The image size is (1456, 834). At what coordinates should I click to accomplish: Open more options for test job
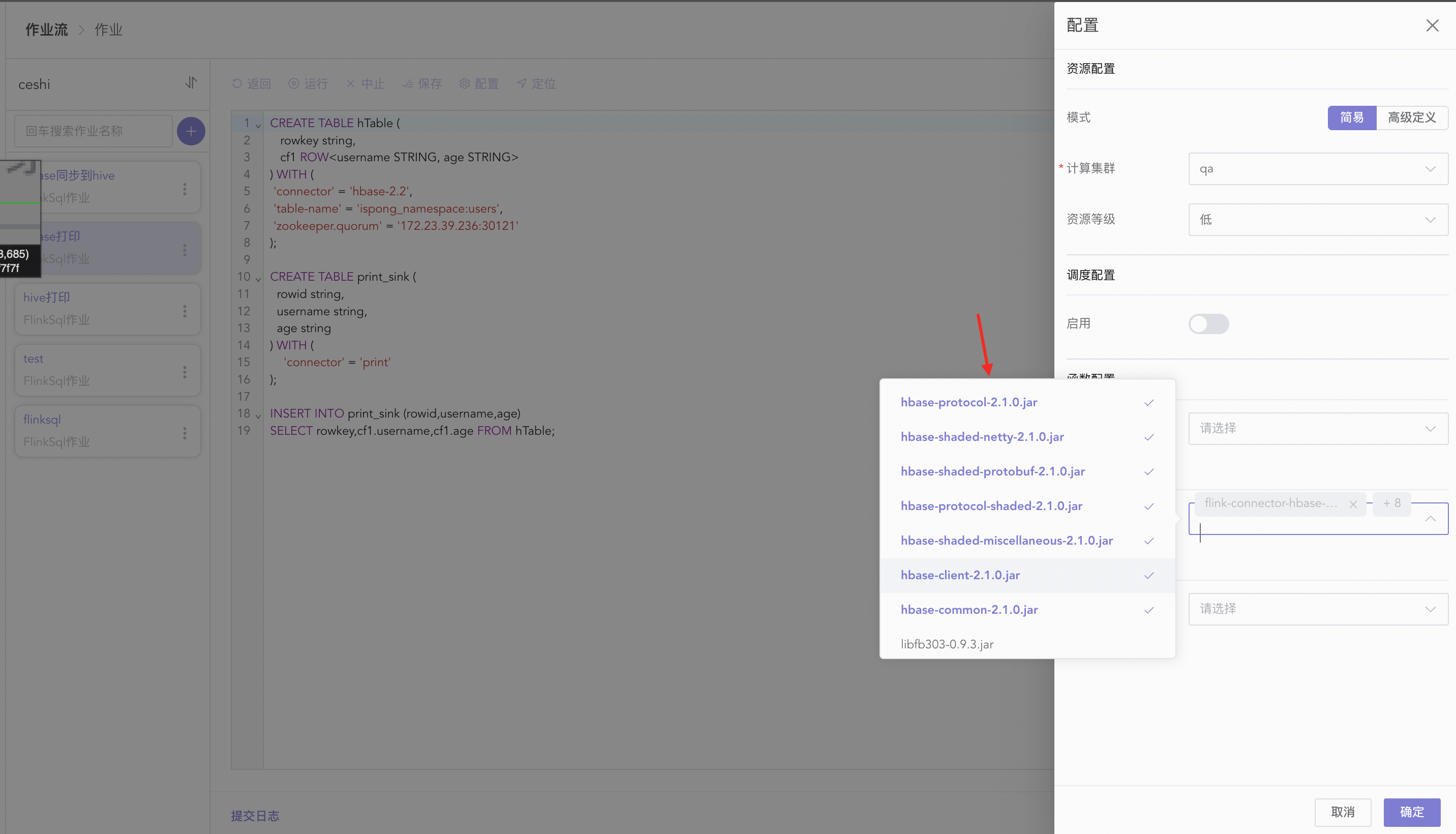(185, 372)
